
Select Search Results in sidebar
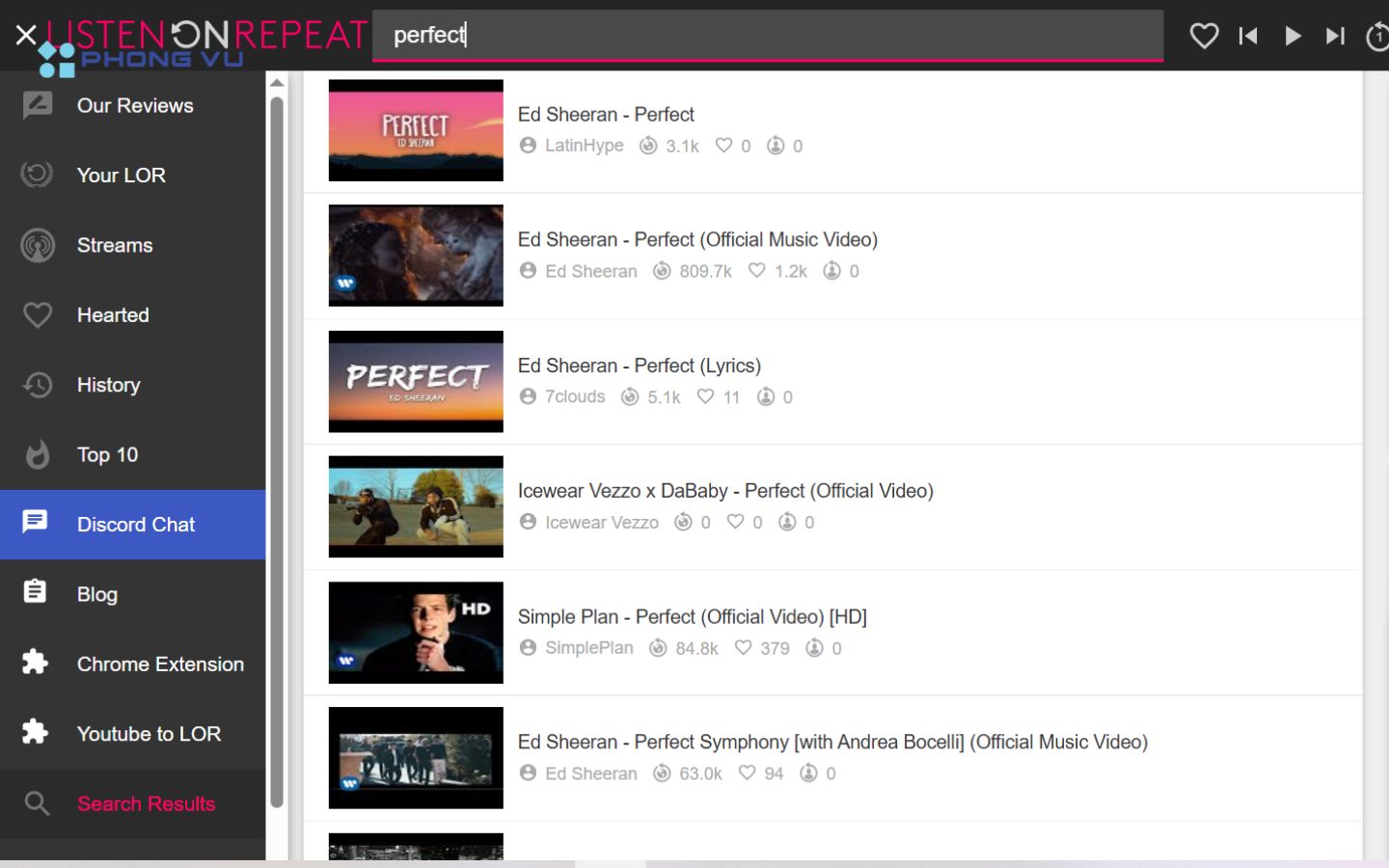146,803
